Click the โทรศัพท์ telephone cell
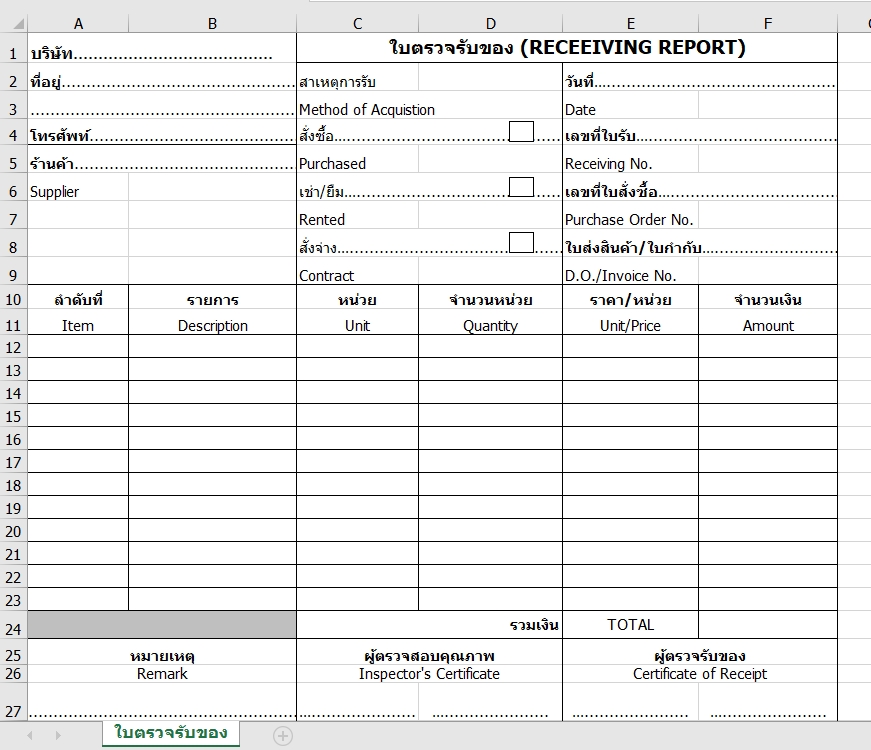871x750 pixels. click(x=162, y=132)
